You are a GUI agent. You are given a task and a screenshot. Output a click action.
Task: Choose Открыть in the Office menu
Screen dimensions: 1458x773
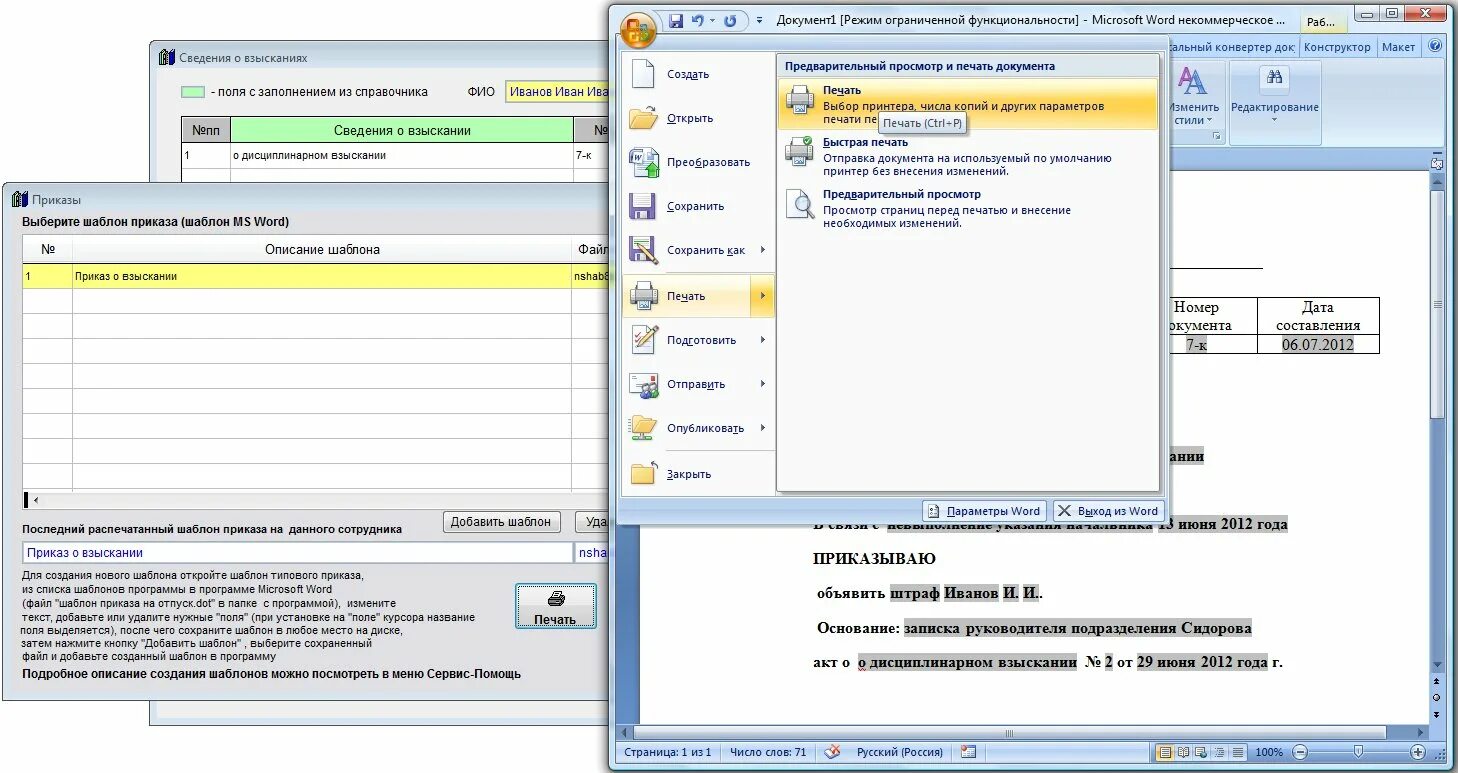click(x=697, y=118)
